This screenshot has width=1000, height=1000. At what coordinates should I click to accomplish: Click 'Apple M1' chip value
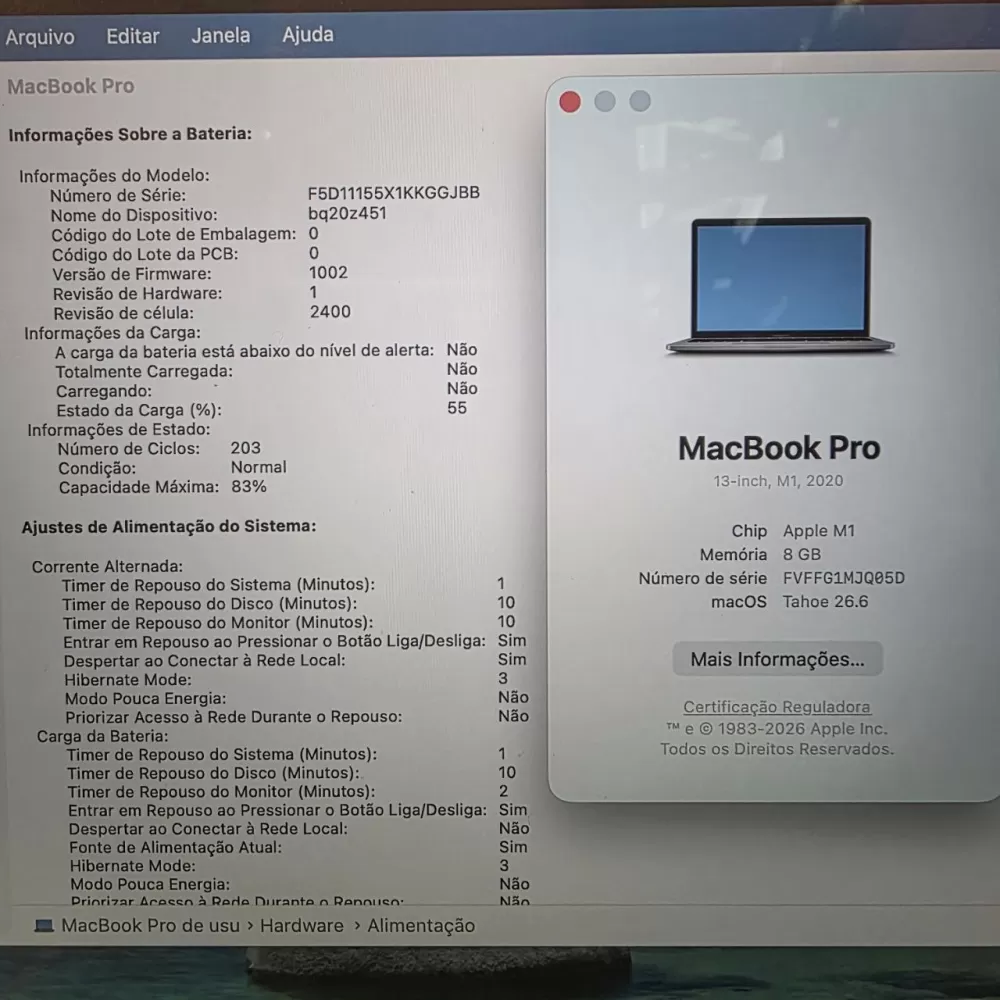pos(819,531)
